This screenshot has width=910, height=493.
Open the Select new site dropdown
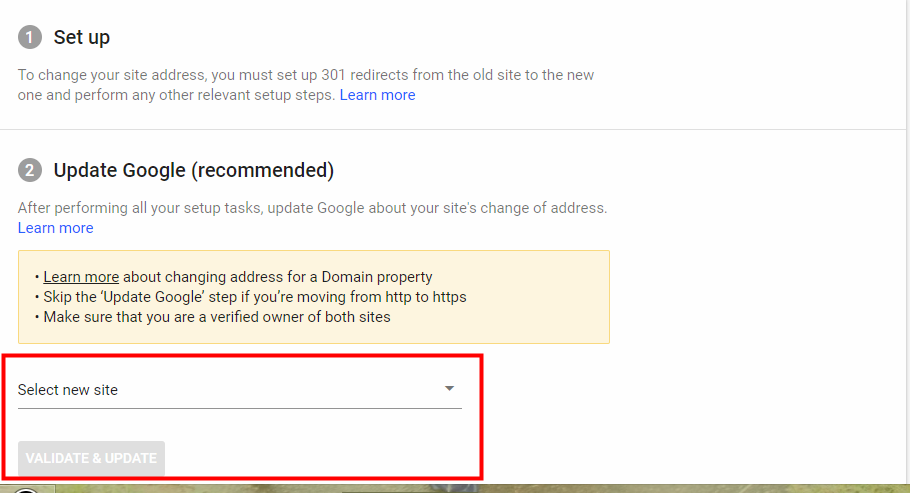coord(240,390)
